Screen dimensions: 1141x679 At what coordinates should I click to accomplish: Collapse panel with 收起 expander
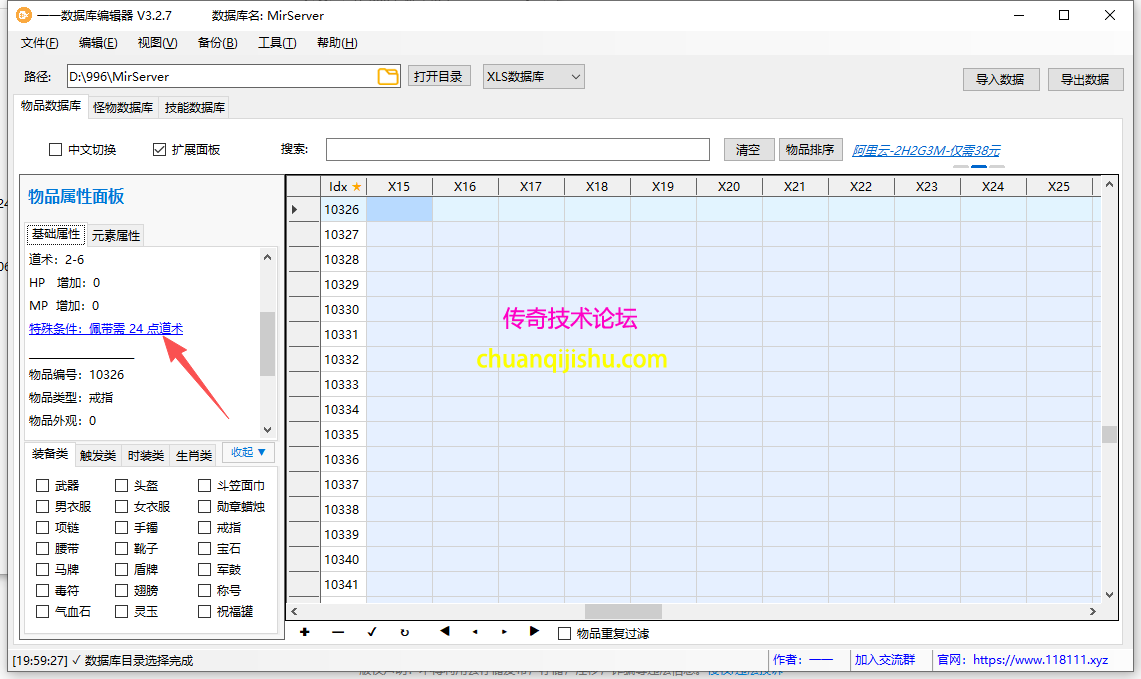[247, 453]
